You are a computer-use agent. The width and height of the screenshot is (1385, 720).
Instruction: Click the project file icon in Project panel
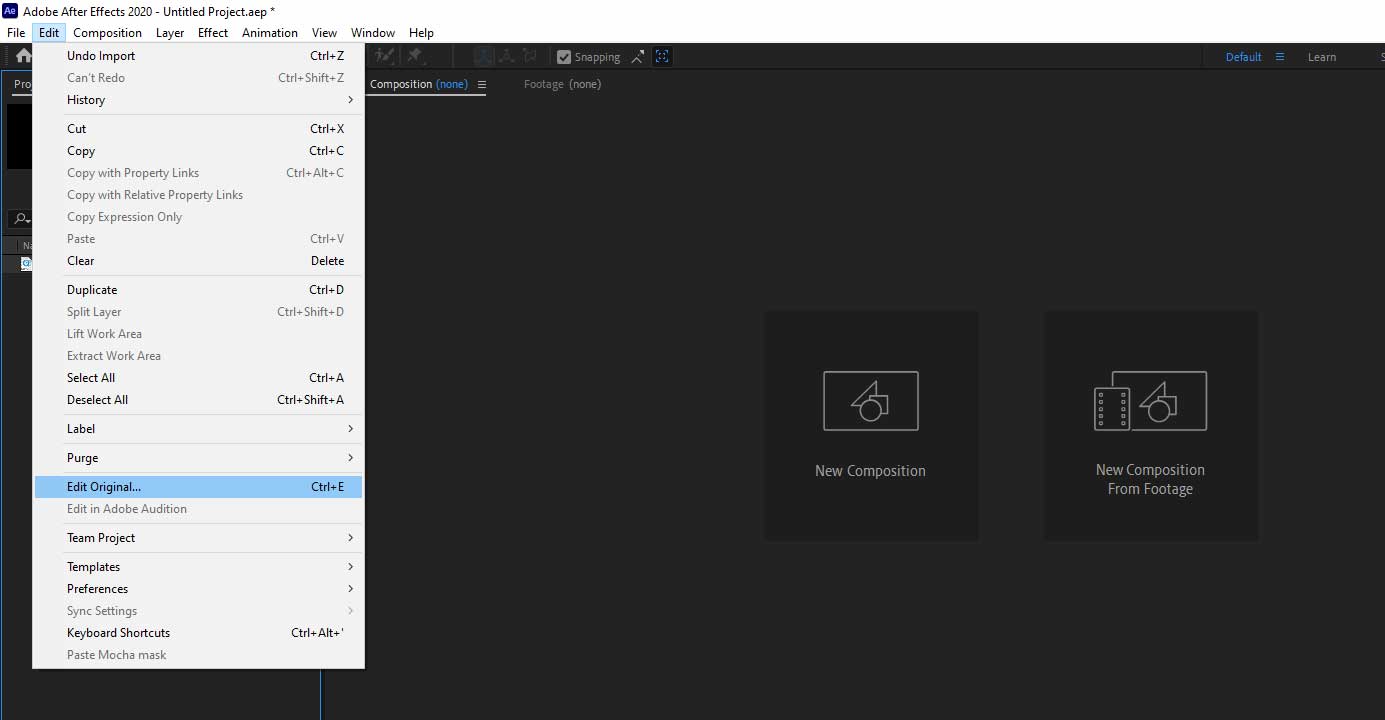pyautogui.click(x=26, y=262)
